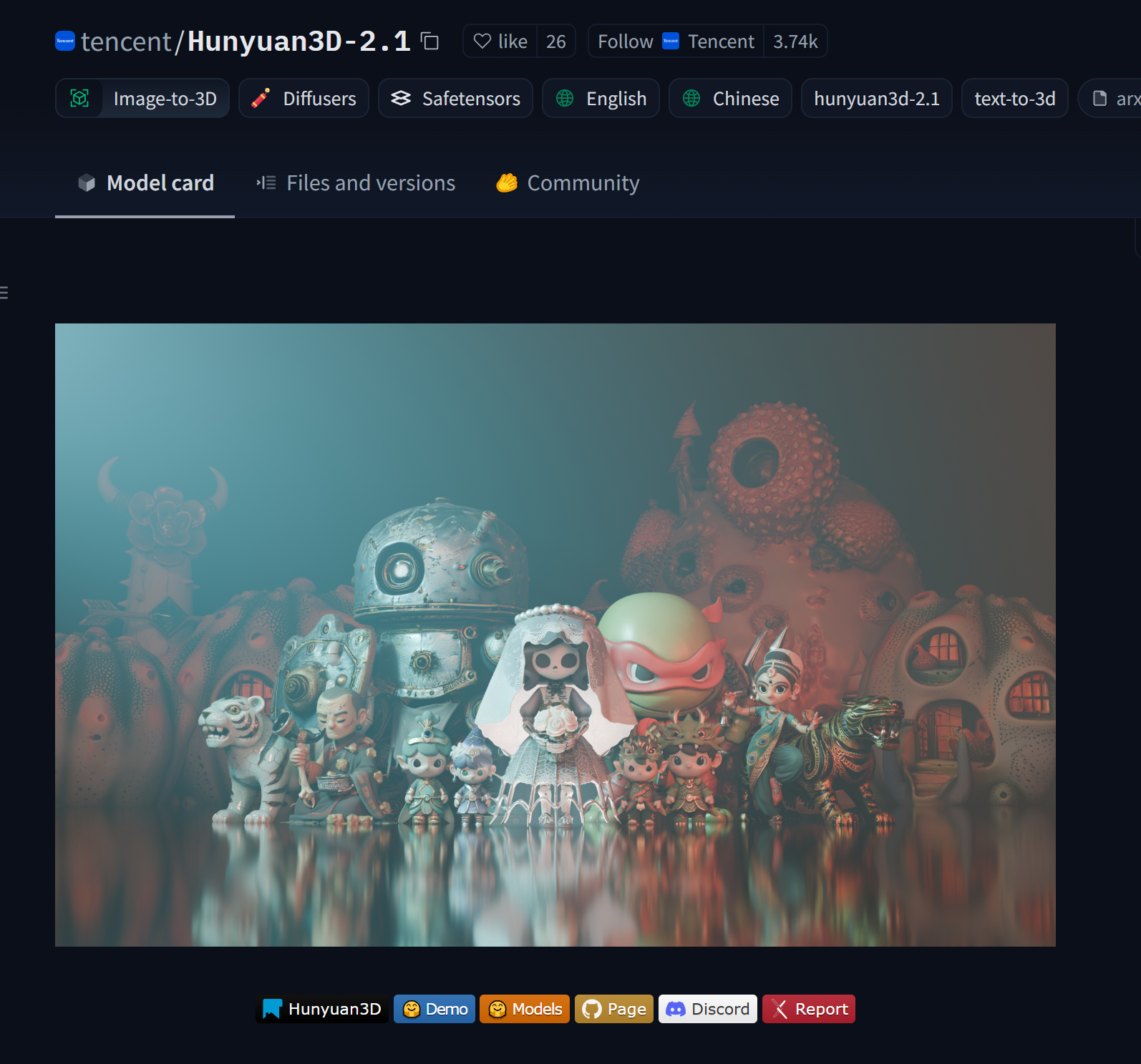Open the Hunyuan3D badge link
The height and width of the screenshot is (1064, 1141).
pyautogui.click(x=322, y=1009)
